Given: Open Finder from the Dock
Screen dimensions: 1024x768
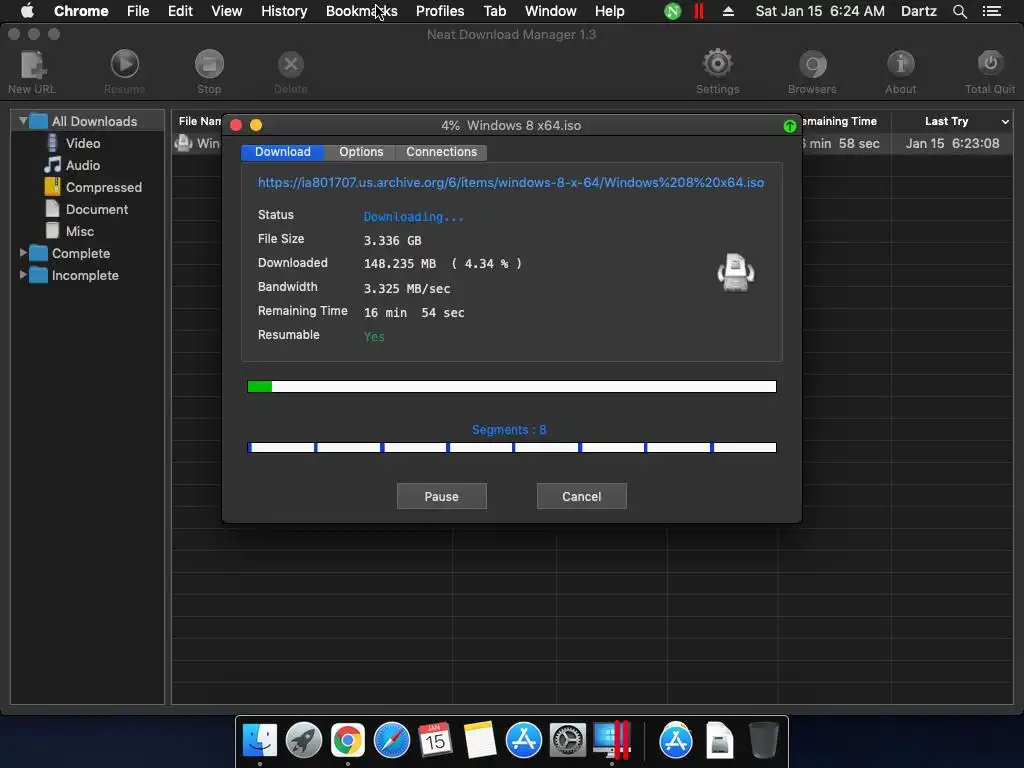Looking at the screenshot, I should [x=260, y=741].
